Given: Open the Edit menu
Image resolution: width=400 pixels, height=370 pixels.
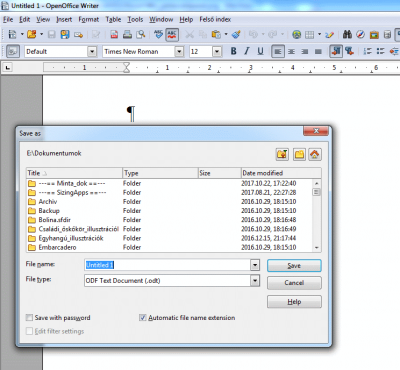Looking at the screenshot, I should click(x=25, y=19).
